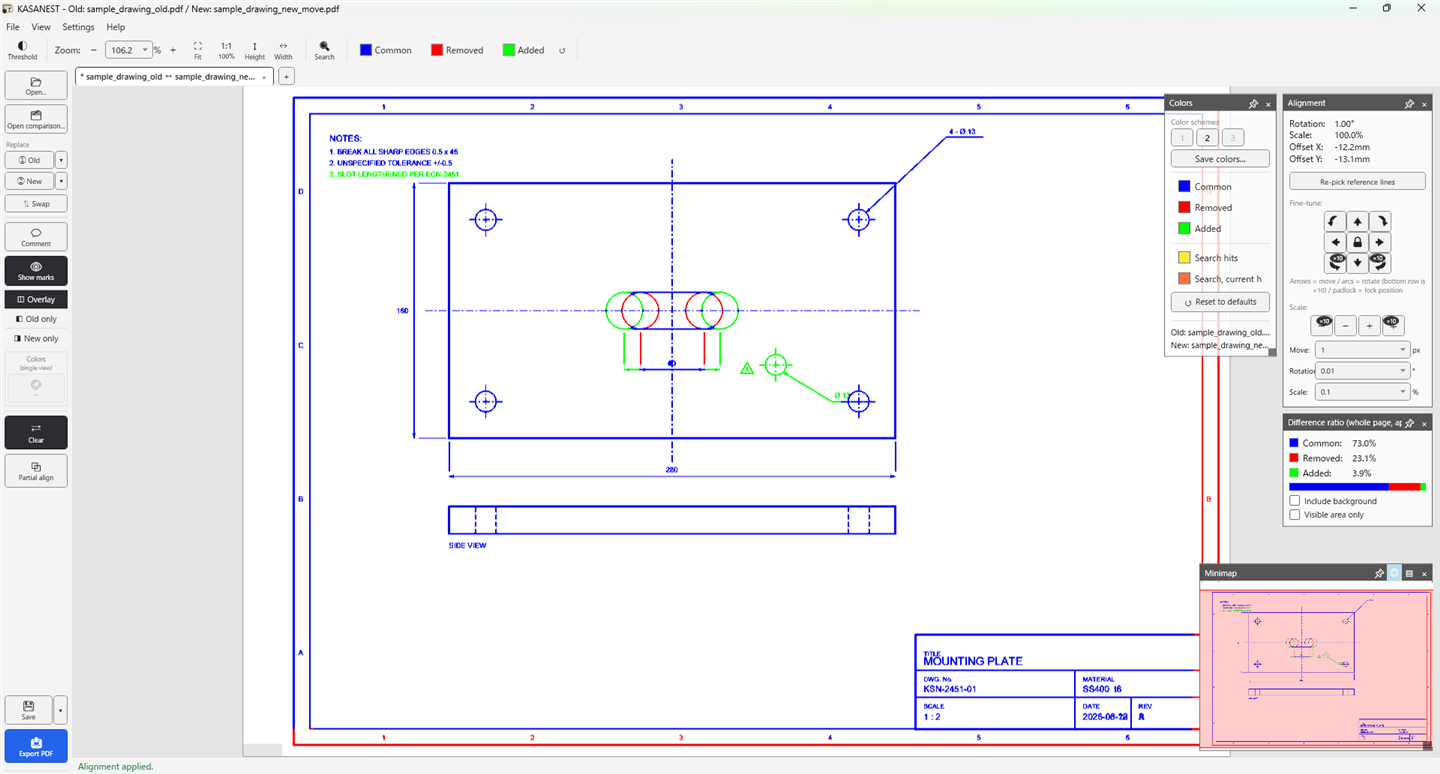
Task: Rotate counter-clockwise with the top-left arc arrow
Action: click(1336, 221)
